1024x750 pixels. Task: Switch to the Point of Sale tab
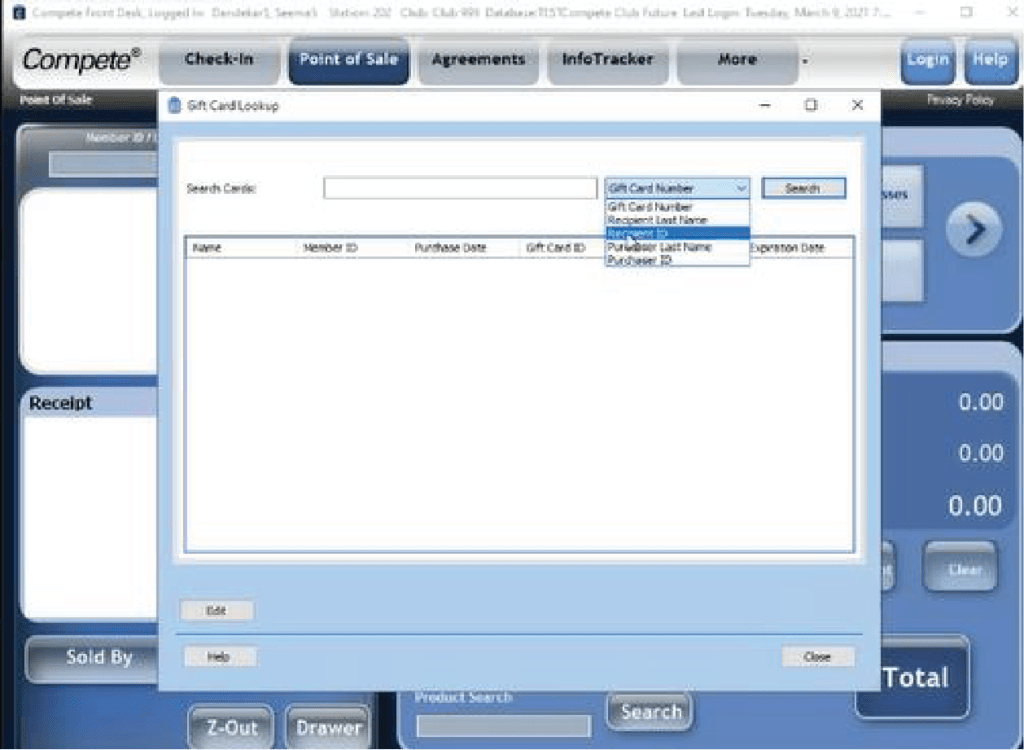pos(349,60)
